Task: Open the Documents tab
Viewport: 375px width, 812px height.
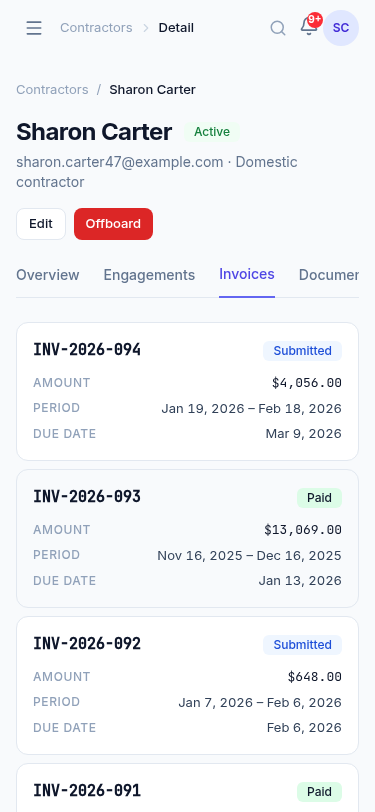Action: pyautogui.click(x=329, y=275)
